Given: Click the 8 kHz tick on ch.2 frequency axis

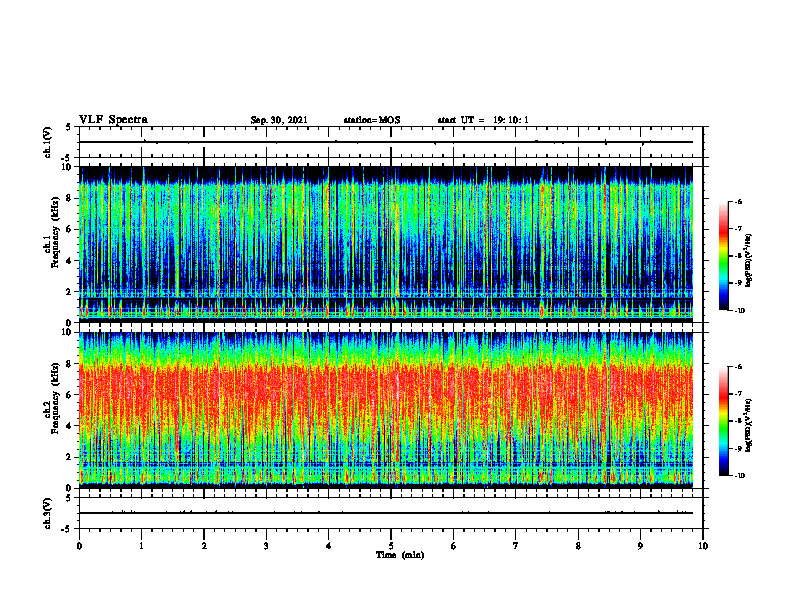Looking at the screenshot, I should coord(70,364).
